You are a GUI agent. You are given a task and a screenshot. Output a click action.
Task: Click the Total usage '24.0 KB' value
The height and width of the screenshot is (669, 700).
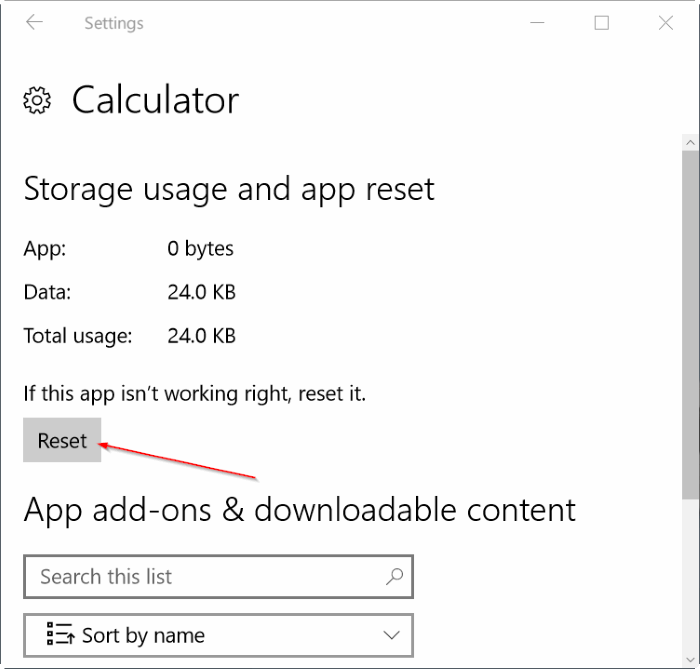(x=201, y=336)
